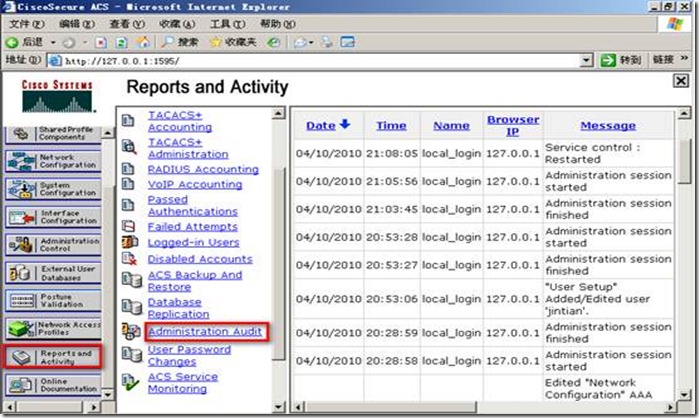The height and width of the screenshot is (418, 699).
Task: Click the Disabled Accounts report icon
Action: coord(129,258)
